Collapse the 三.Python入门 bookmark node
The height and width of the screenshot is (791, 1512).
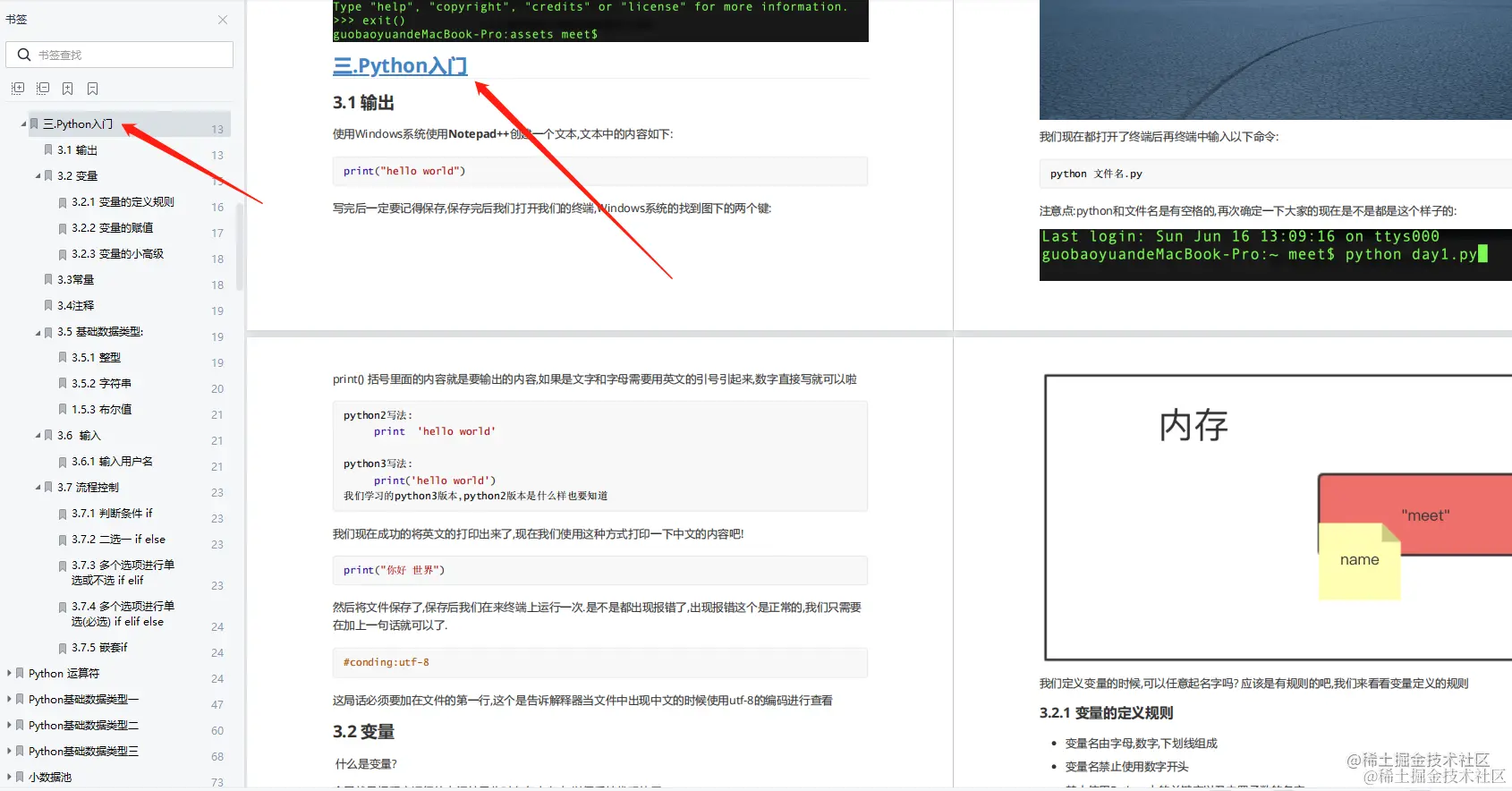[23, 124]
